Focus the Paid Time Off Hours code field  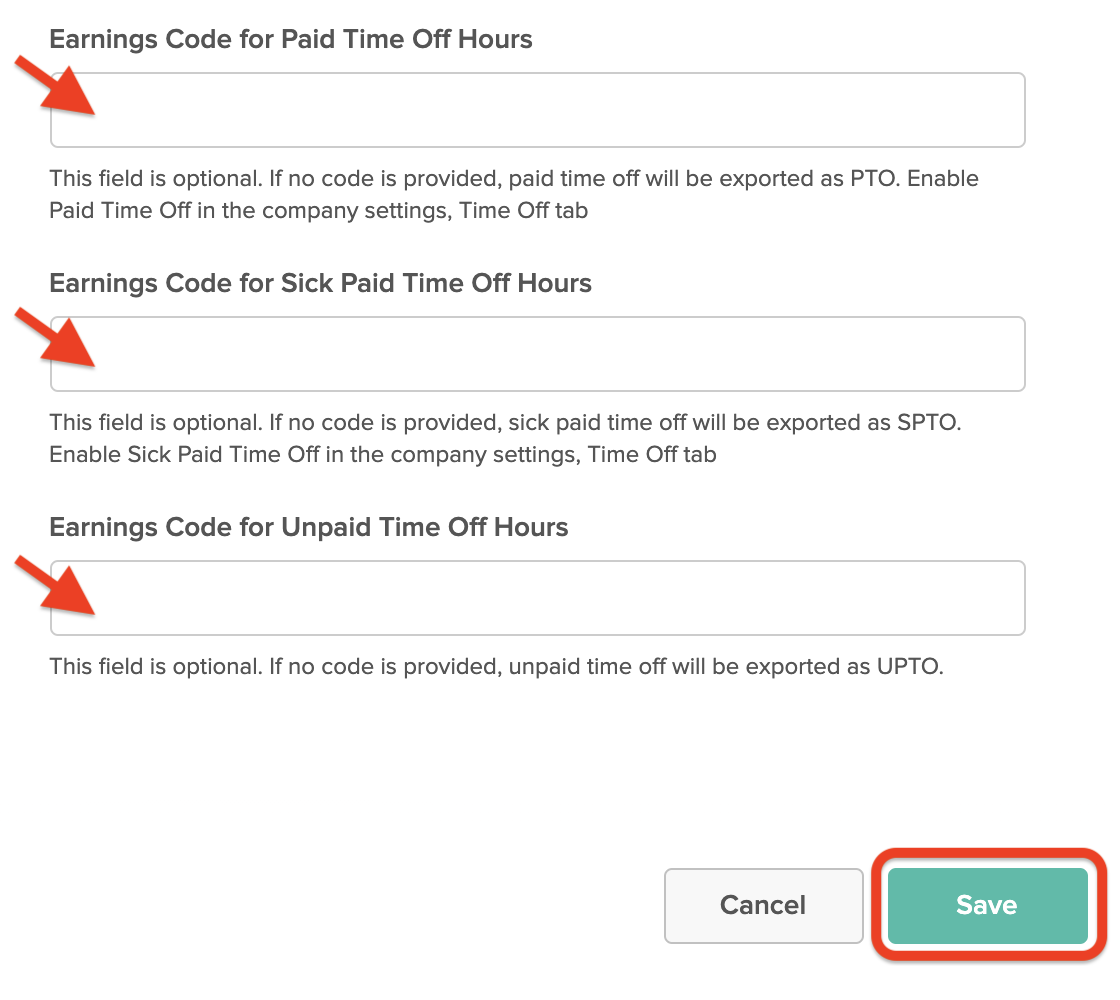(x=538, y=110)
